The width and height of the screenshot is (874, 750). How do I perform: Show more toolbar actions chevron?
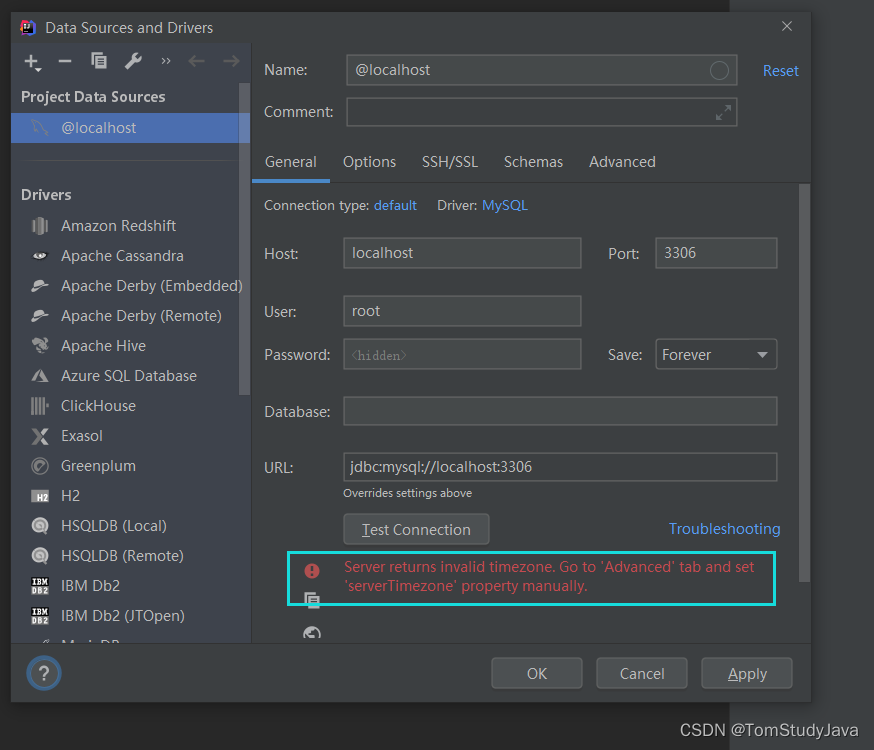pos(166,61)
